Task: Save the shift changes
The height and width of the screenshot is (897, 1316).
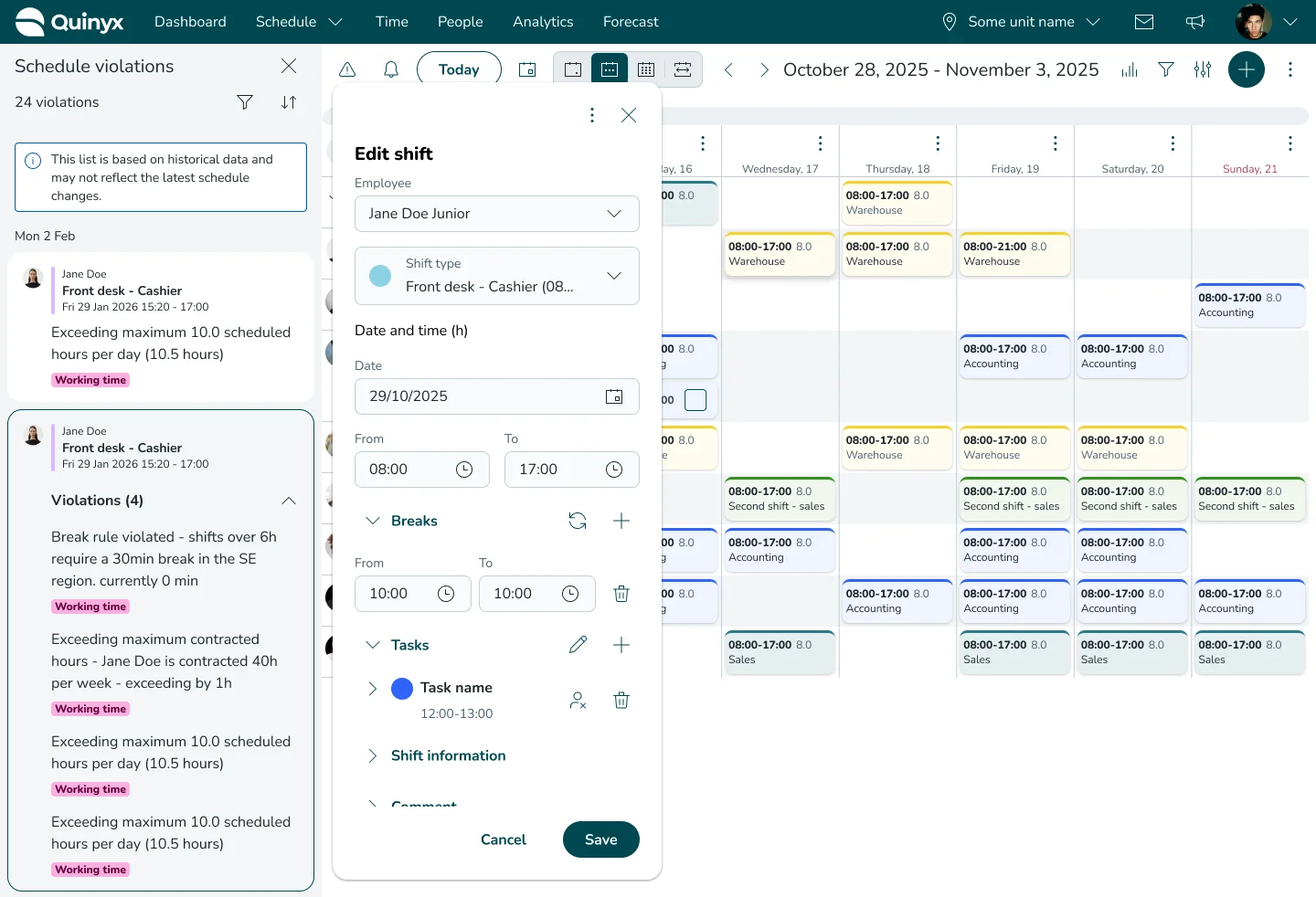Action: point(601,839)
